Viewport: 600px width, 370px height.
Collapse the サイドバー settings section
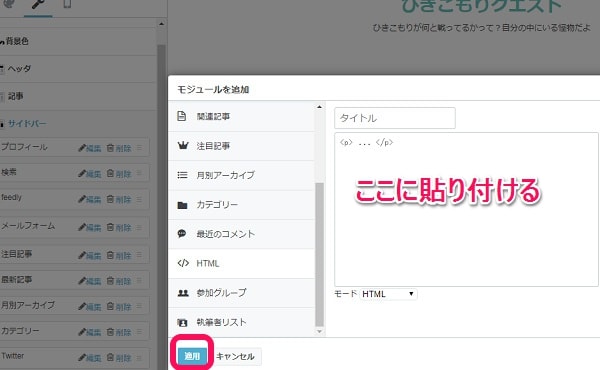[x=78, y=124]
